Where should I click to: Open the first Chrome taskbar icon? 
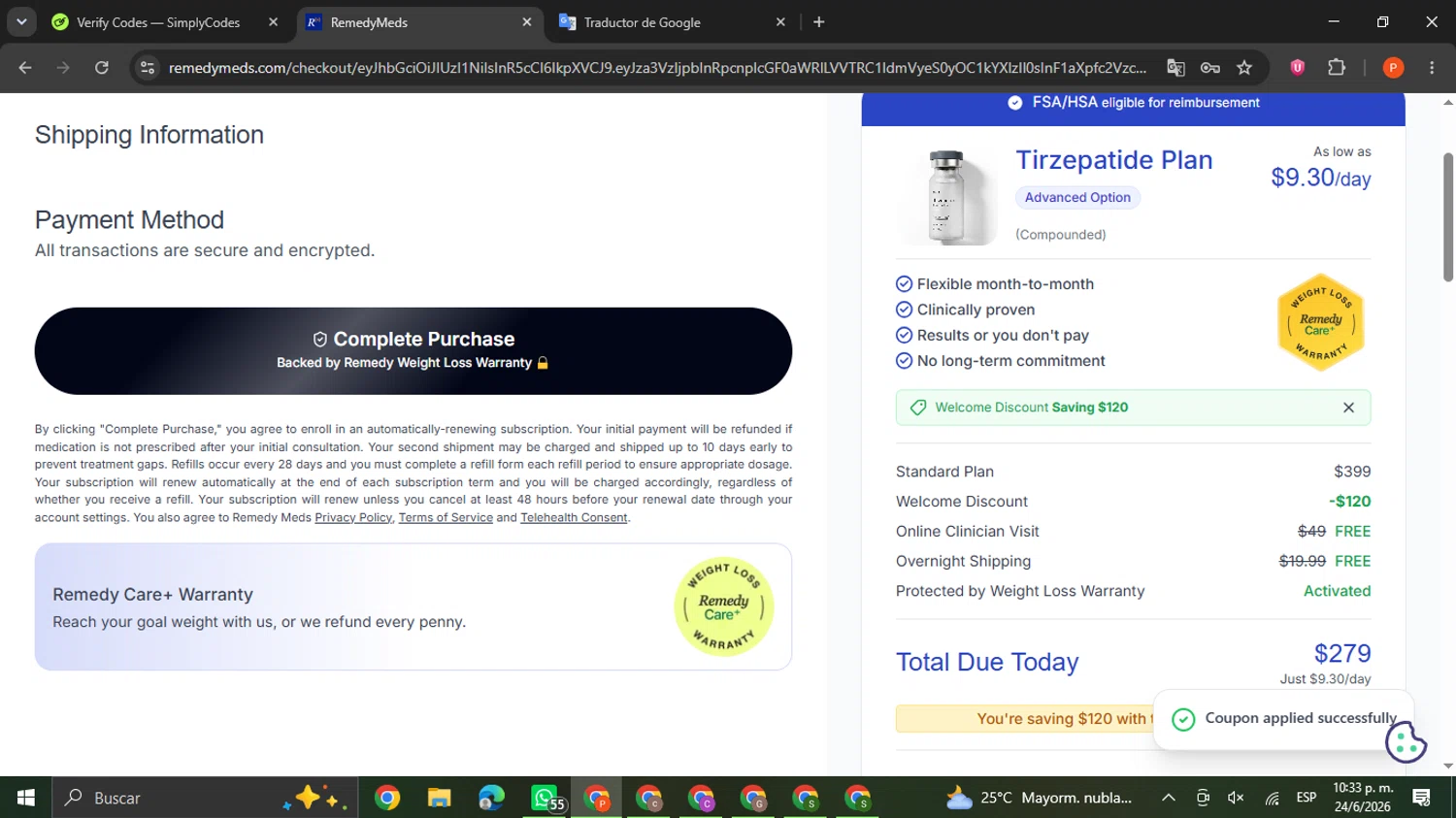pyautogui.click(x=387, y=798)
